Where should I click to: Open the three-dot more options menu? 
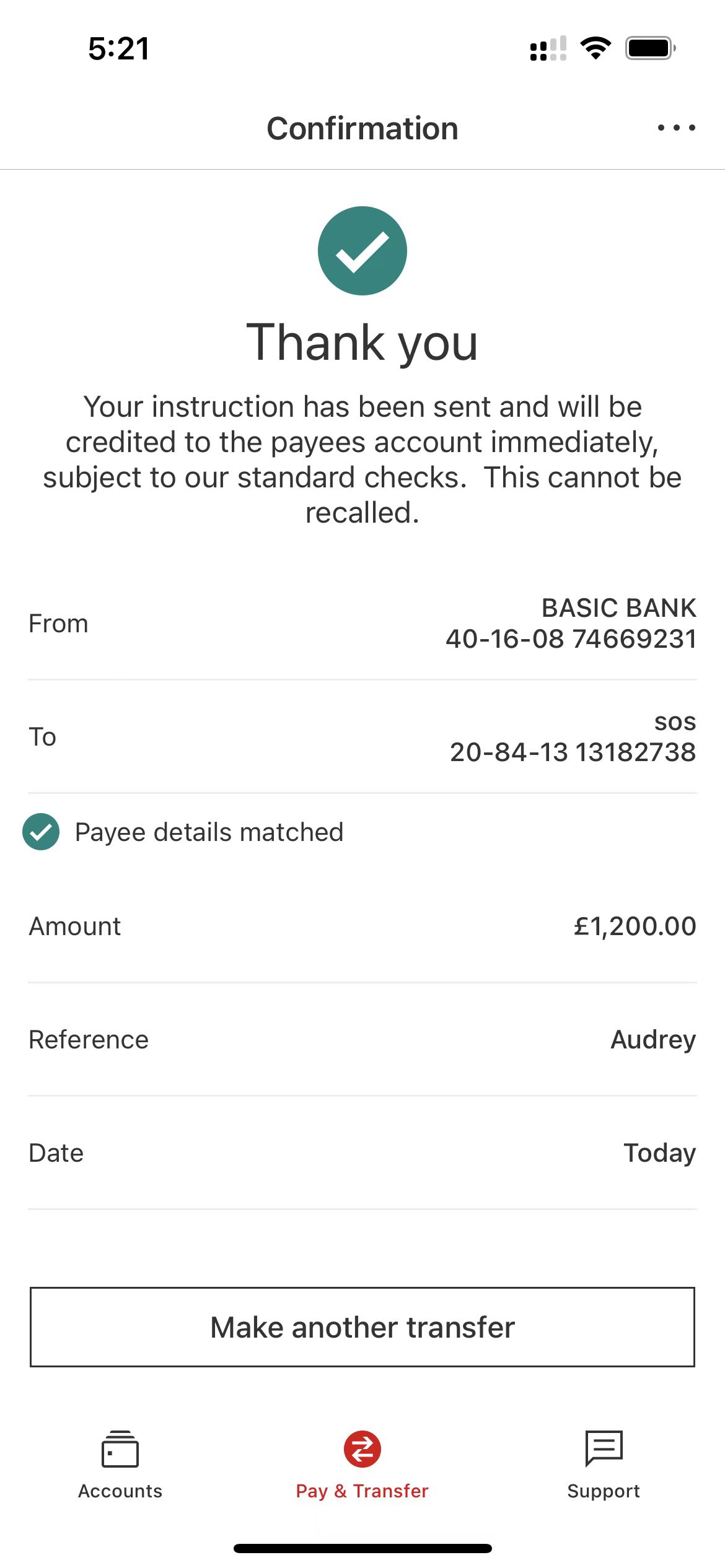676,128
